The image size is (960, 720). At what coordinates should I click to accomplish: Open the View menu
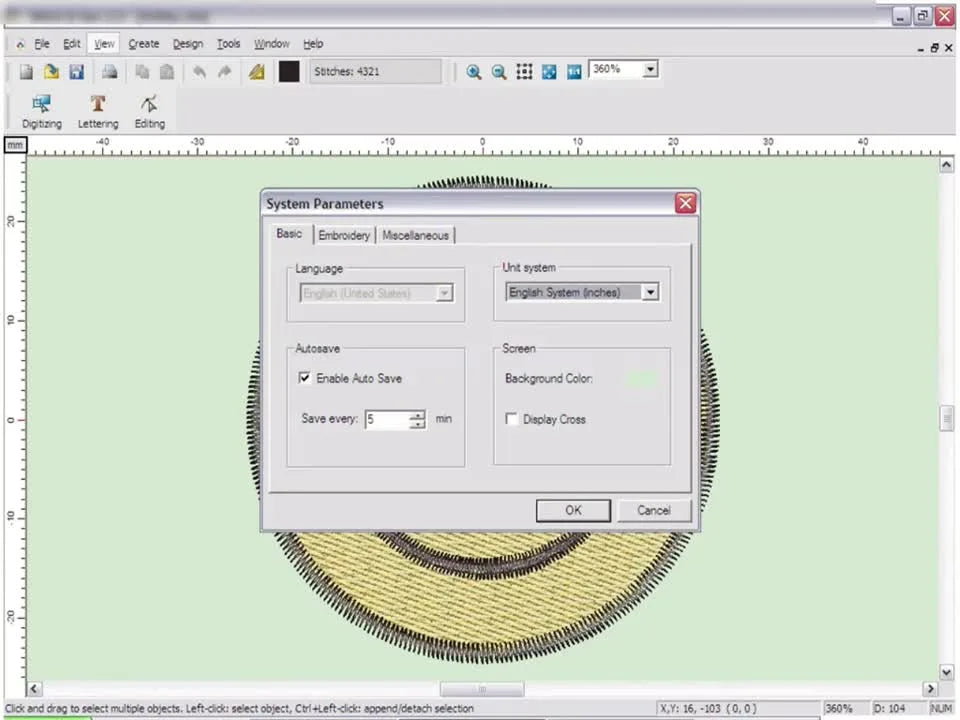tap(104, 44)
